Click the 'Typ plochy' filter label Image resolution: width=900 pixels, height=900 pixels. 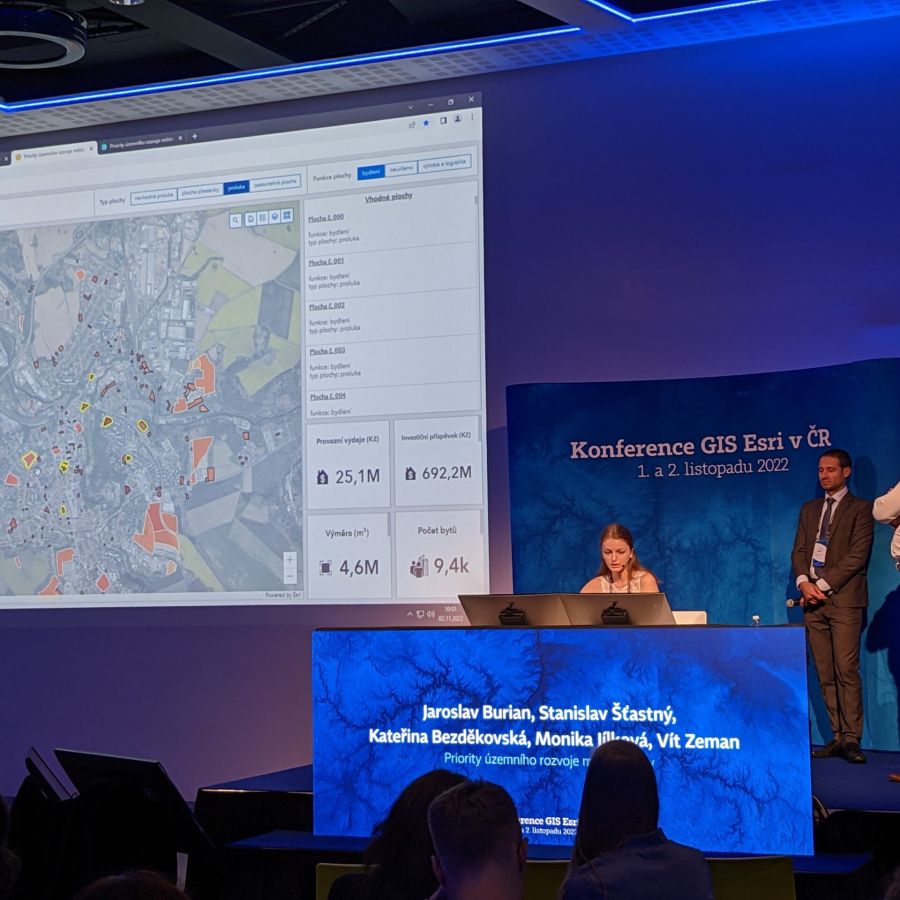click(x=112, y=201)
